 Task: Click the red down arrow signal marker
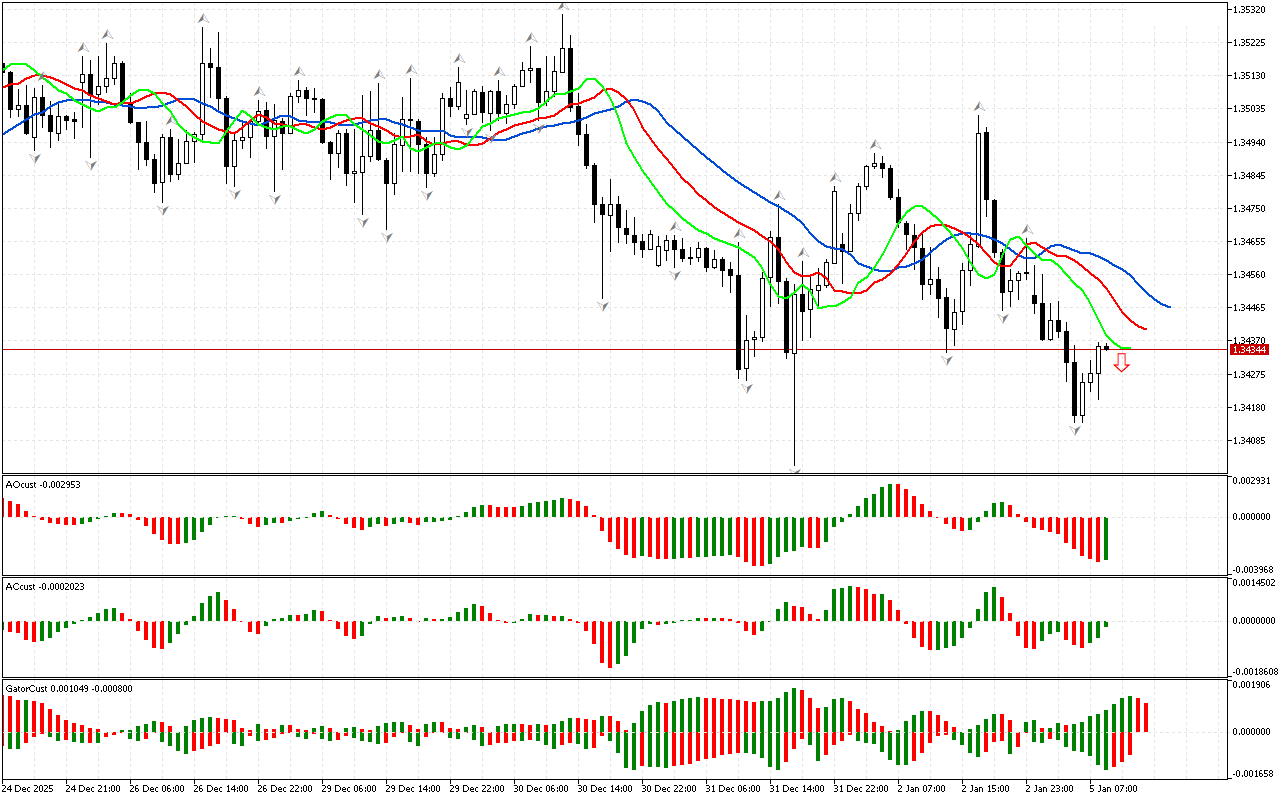point(1122,363)
